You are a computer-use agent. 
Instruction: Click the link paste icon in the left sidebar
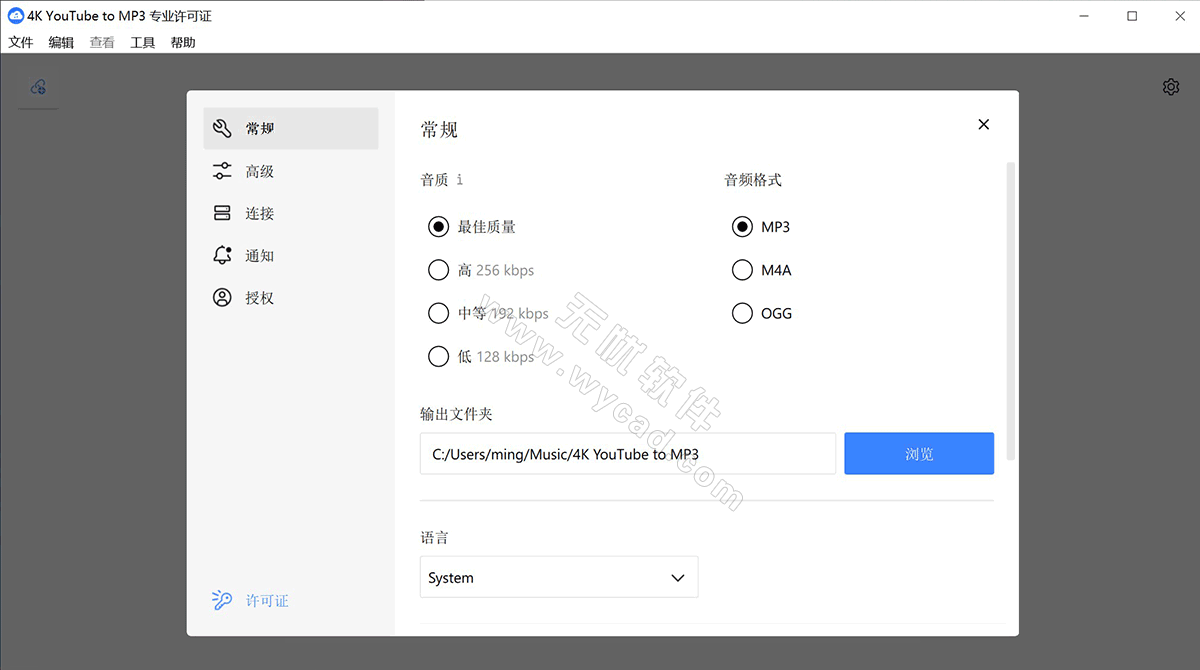[x=38, y=87]
